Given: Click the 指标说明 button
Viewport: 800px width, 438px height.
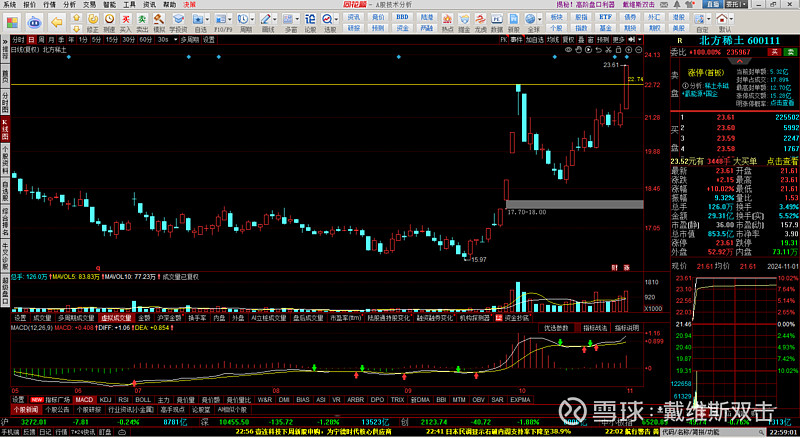Looking at the screenshot, I should pos(627,328).
